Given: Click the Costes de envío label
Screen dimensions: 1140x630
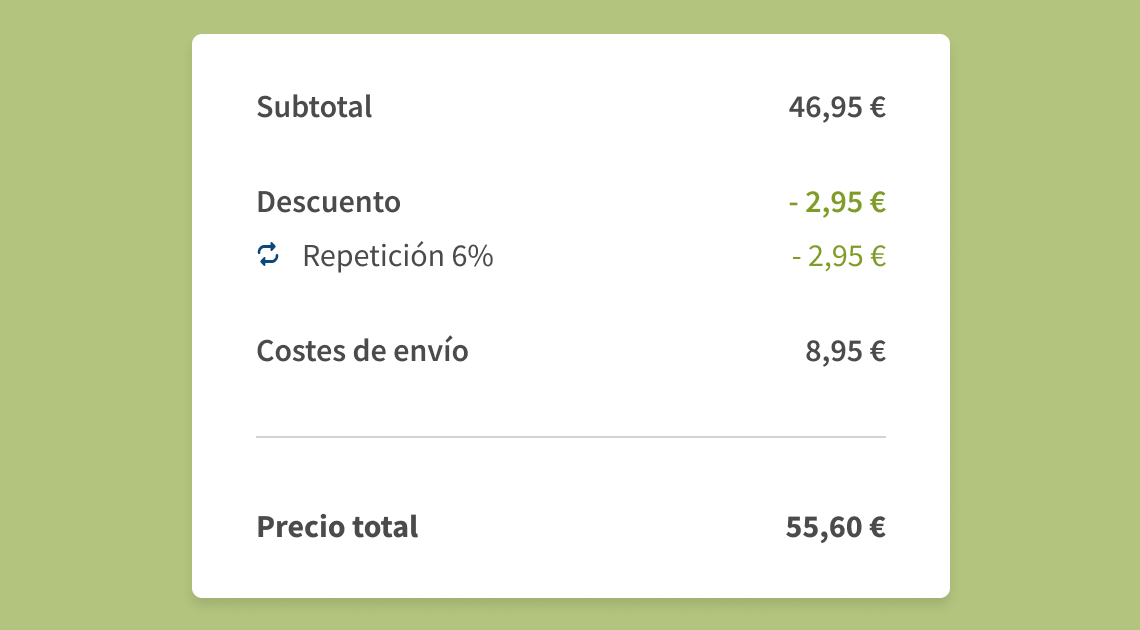Looking at the screenshot, I should point(362,351).
